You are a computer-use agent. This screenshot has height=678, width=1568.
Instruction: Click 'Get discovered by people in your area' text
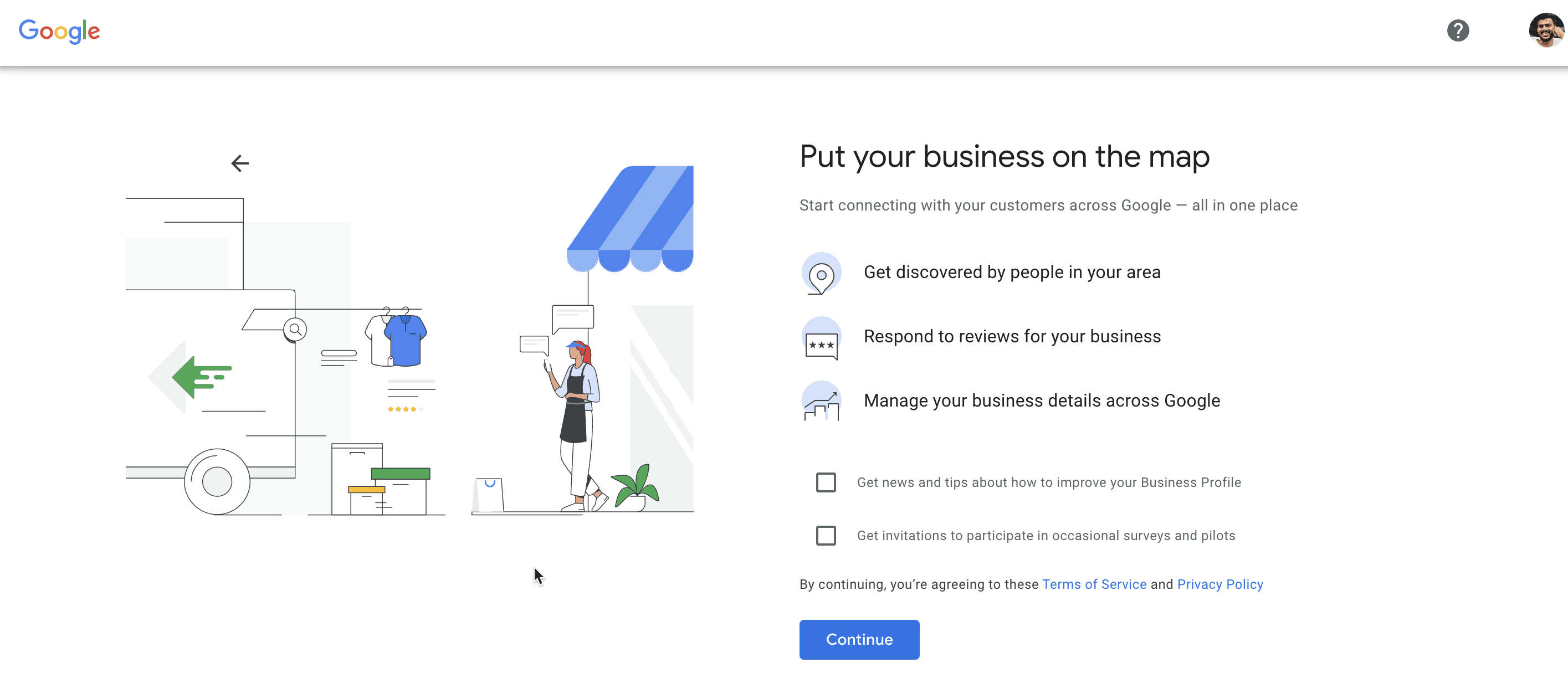1012,272
